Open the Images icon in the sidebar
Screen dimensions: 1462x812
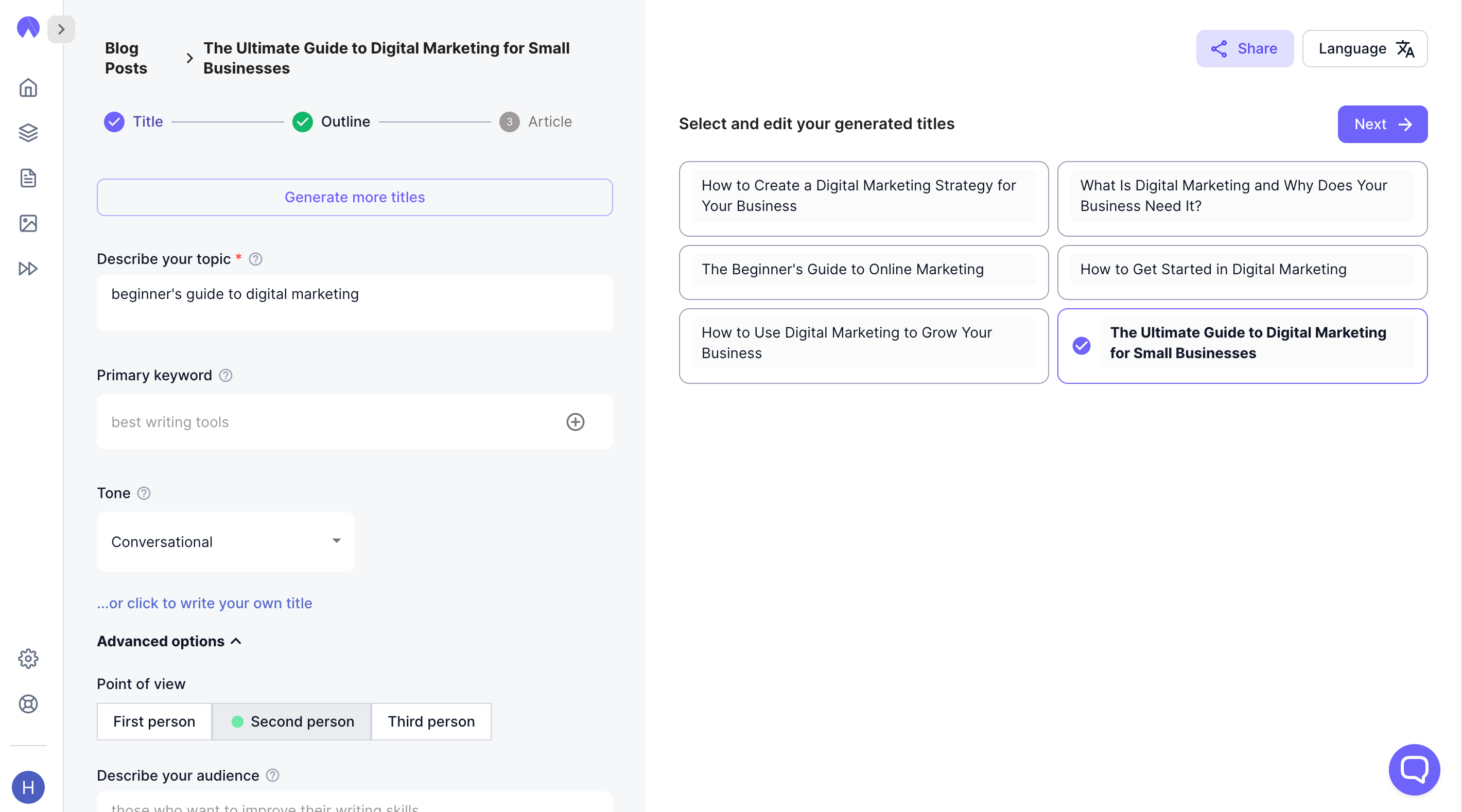[28, 223]
